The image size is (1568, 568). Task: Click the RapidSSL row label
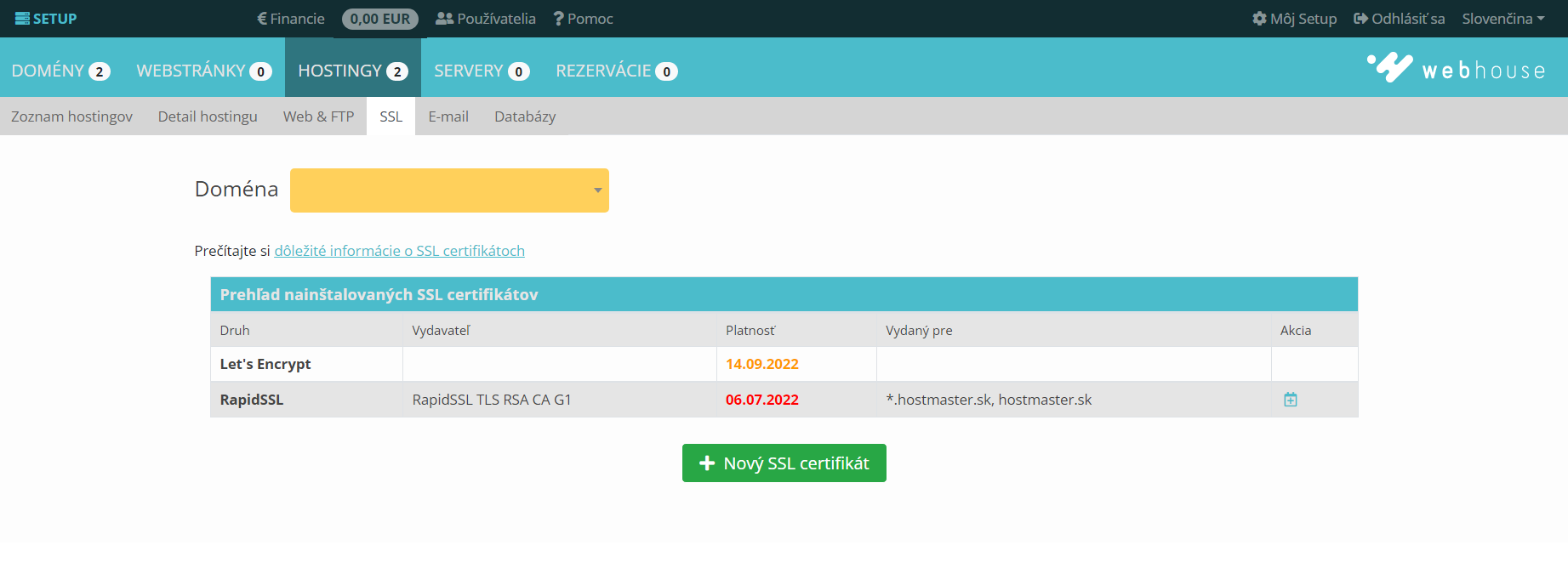pyautogui.click(x=251, y=400)
